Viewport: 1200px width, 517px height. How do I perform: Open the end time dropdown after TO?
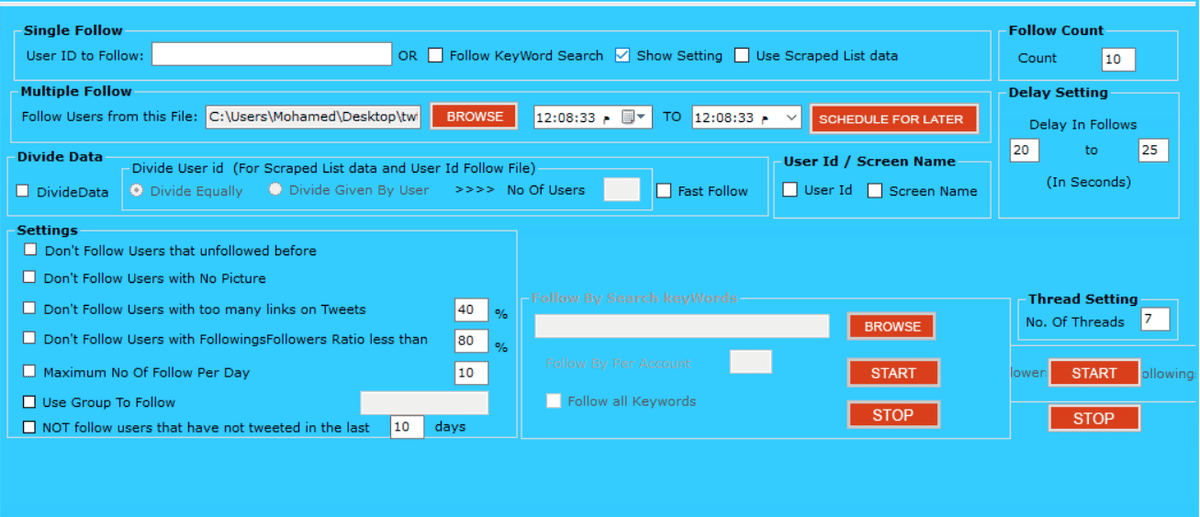[x=792, y=118]
